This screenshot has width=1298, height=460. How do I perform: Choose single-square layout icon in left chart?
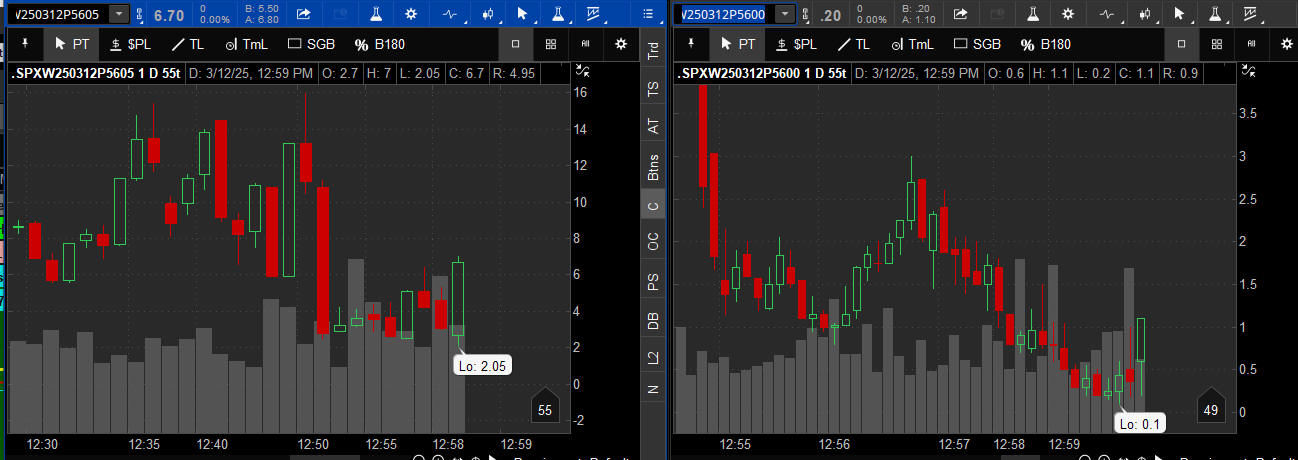click(x=515, y=44)
